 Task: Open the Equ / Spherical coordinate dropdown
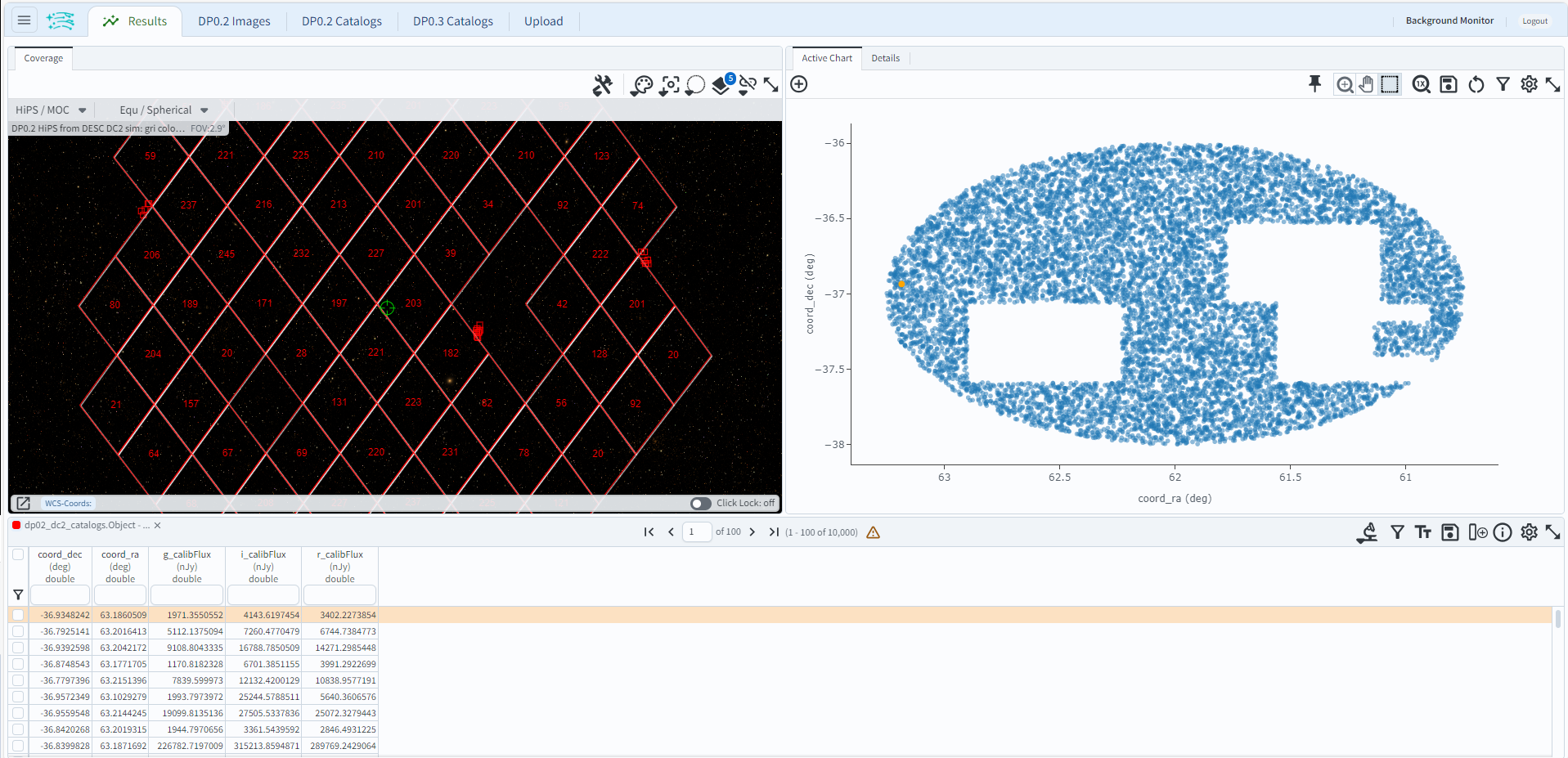(163, 110)
